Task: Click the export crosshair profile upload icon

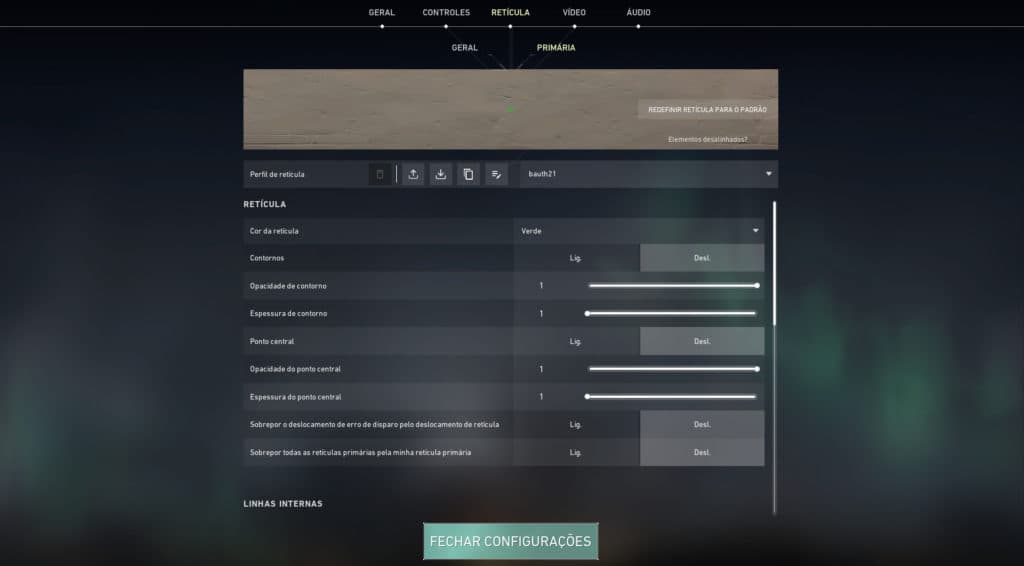Action: (x=413, y=174)
